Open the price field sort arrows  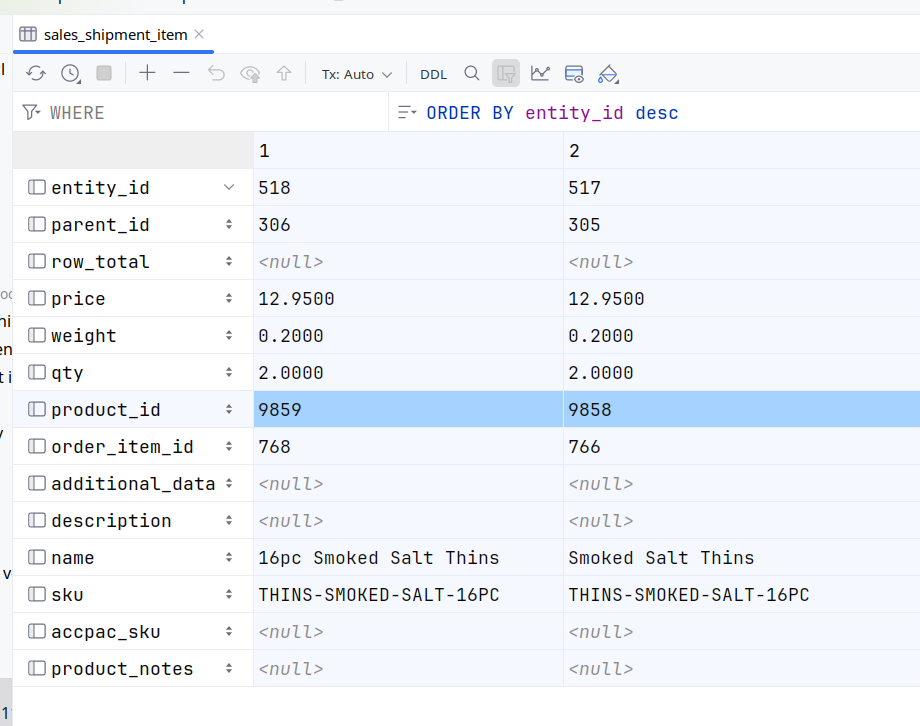(229, 299)
